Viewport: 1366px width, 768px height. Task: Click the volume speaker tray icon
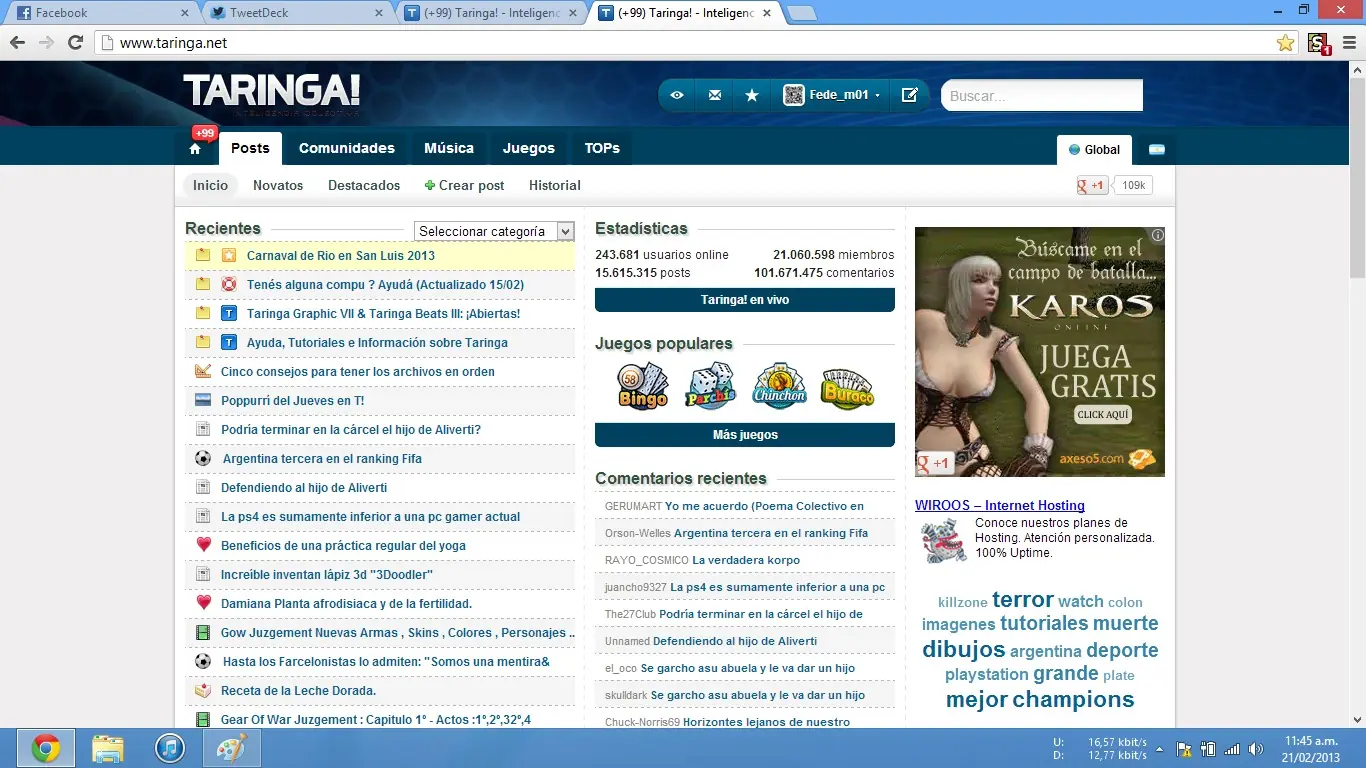tap(1256, 749)
